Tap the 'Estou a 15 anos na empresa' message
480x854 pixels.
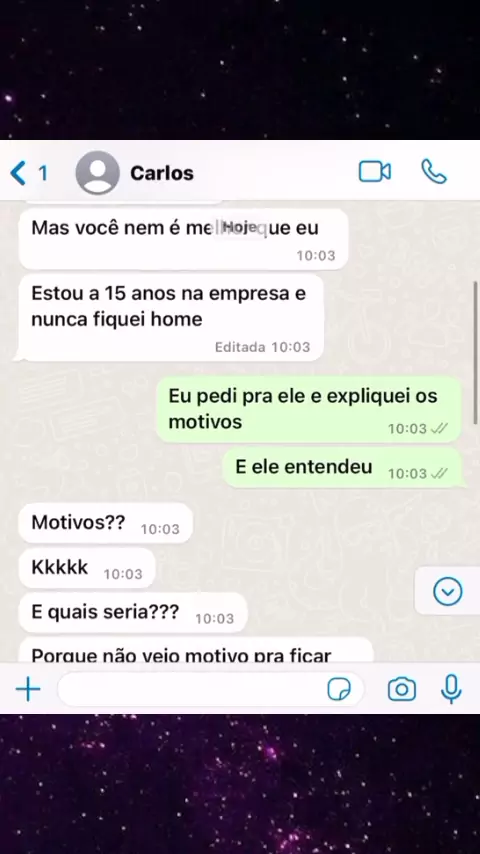(x=171, y=318)
